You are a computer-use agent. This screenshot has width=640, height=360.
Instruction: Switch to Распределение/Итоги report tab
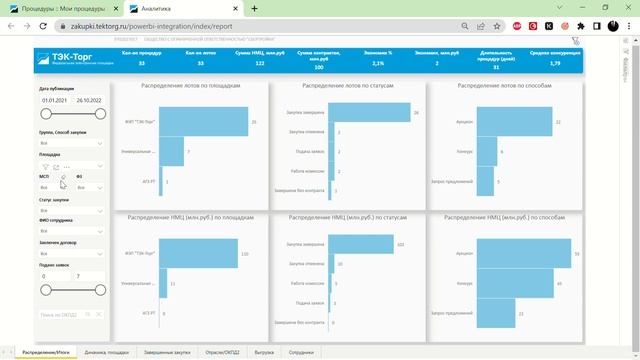pyautogui.click(x=46, y=352)
